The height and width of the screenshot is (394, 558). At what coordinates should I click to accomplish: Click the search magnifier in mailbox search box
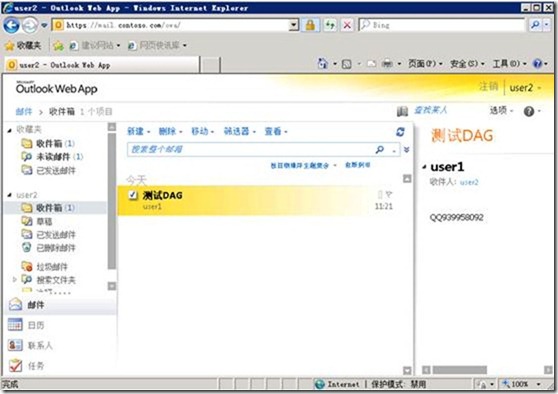380,150
